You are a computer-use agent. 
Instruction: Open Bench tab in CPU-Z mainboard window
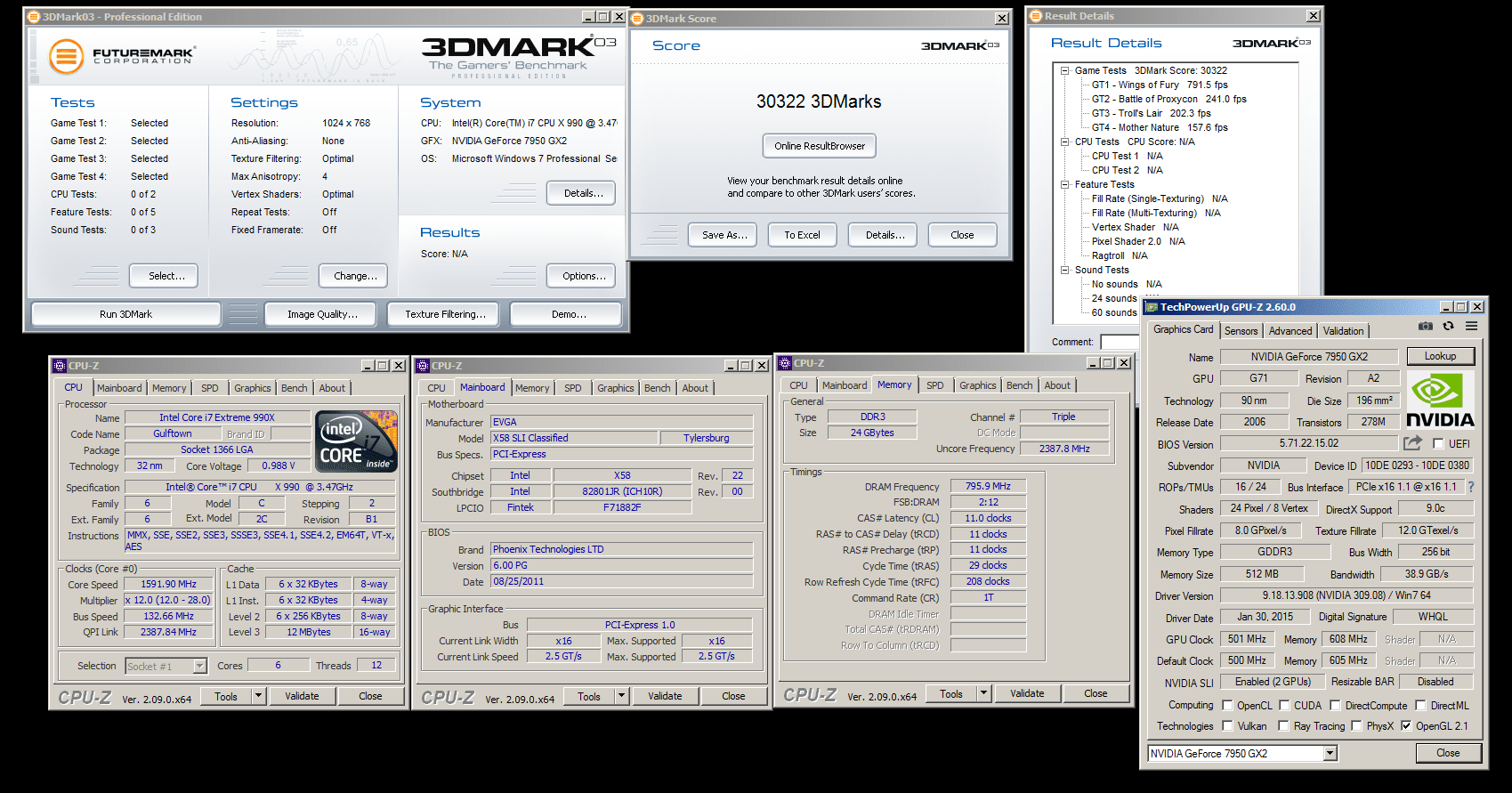click(x=658, y=388)
